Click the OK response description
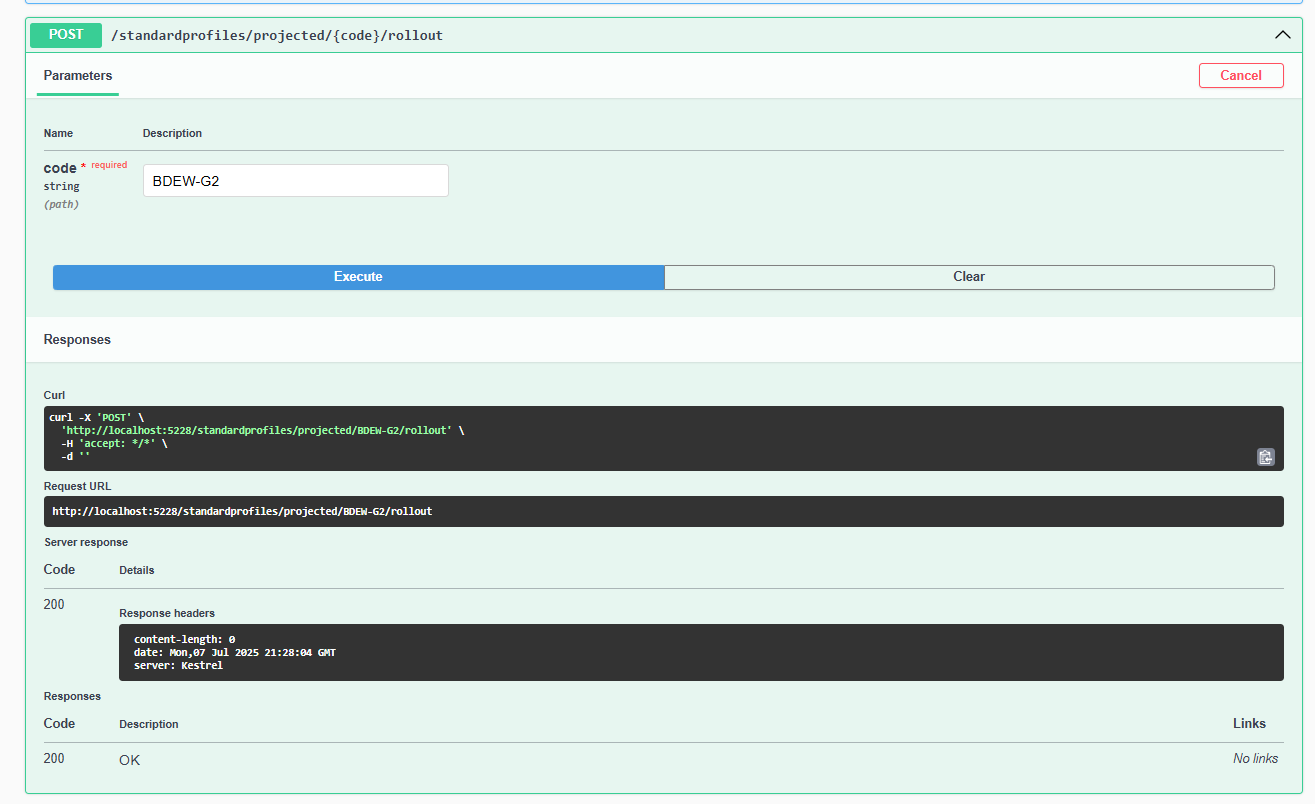 tap(130, 760)
